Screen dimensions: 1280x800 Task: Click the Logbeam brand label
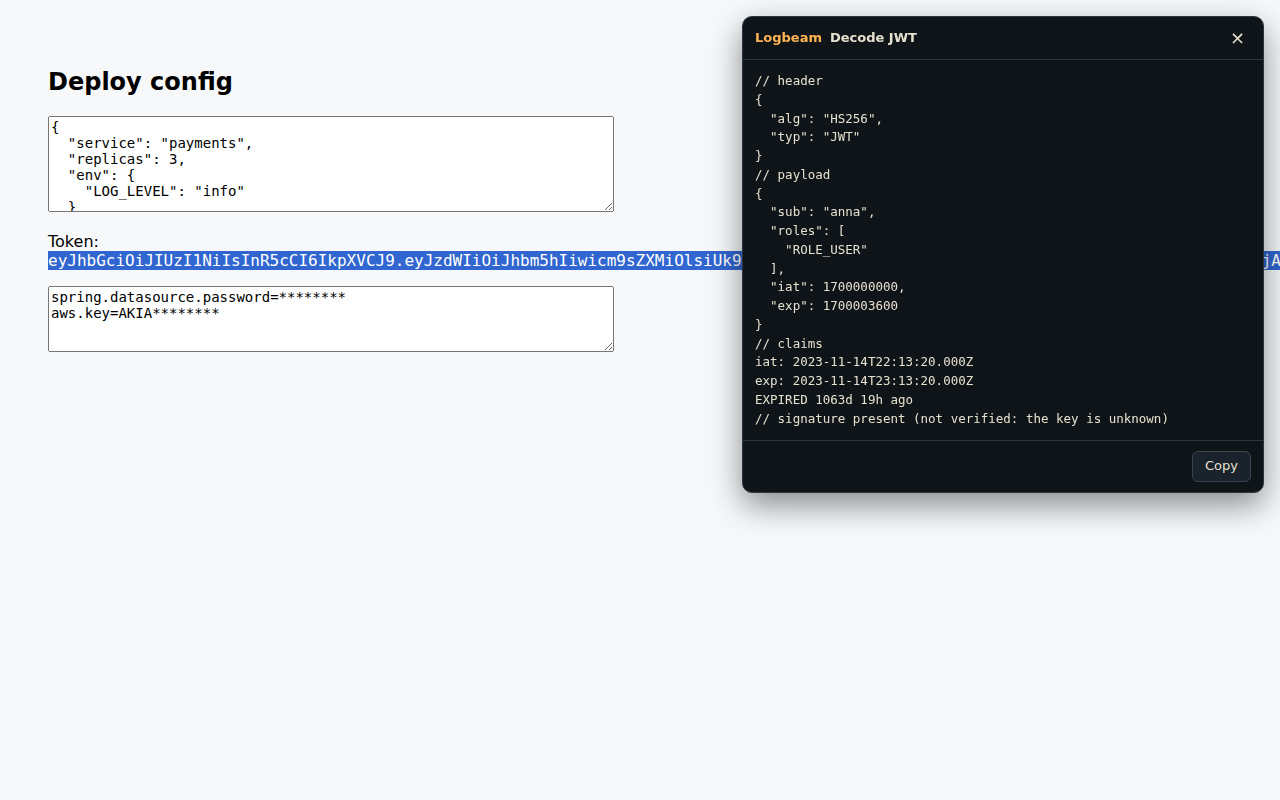tap(788, 38)
